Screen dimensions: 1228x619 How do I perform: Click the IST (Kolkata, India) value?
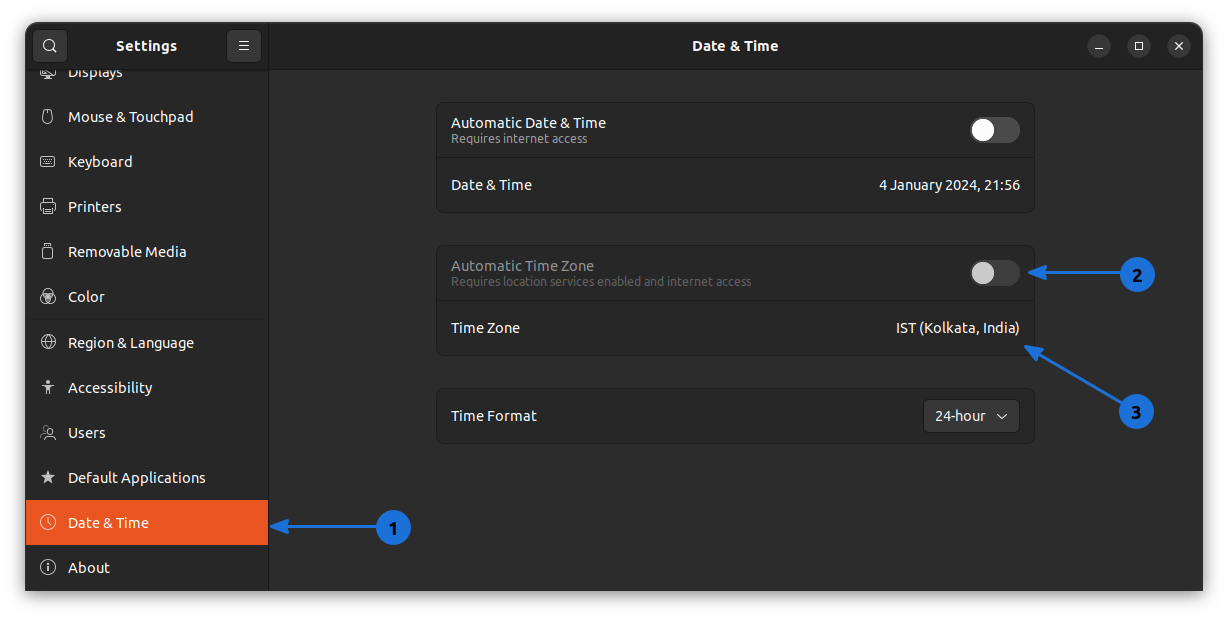[x=958, y=328]
